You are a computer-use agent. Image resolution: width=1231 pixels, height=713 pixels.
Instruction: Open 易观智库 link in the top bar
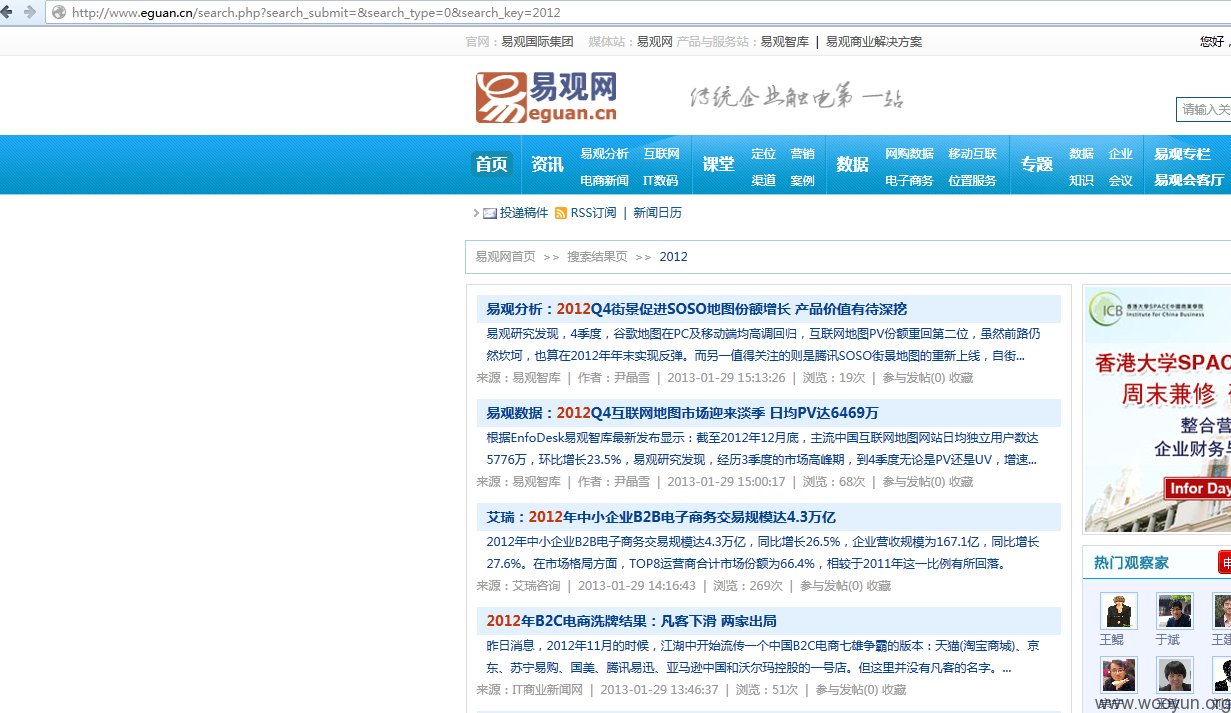(x=785, y=42)
